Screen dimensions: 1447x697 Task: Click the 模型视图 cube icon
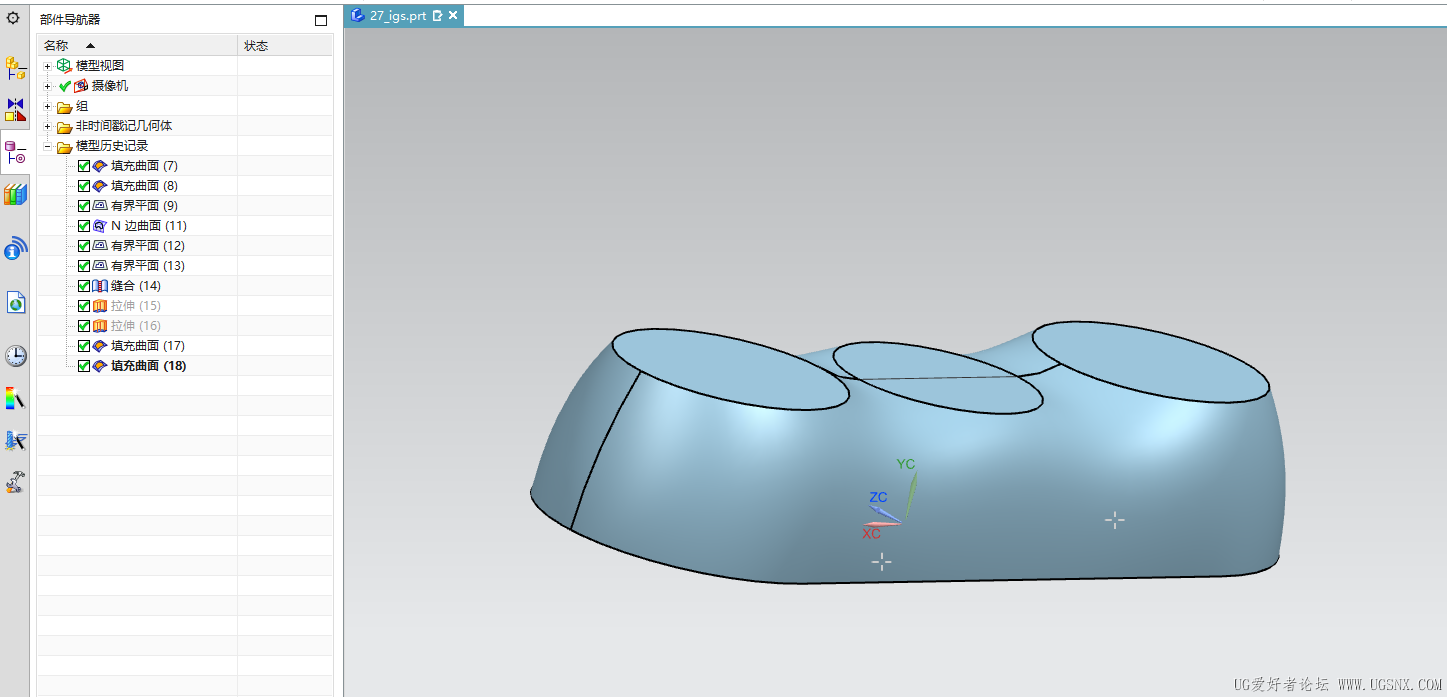click(64, 66)
